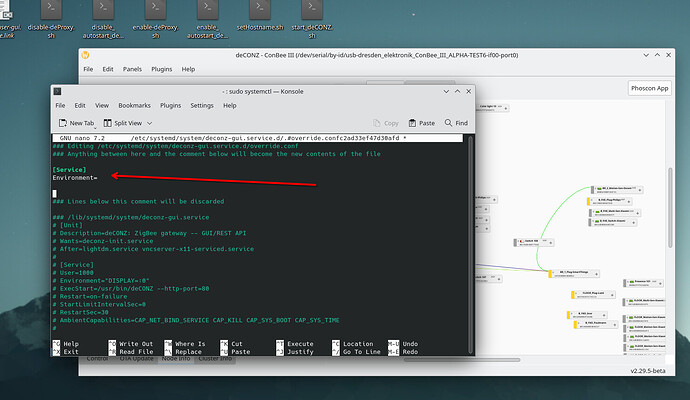Switch to the OTA Update tab
Viewport: 690px width, 400px height.
coord(136,359)
